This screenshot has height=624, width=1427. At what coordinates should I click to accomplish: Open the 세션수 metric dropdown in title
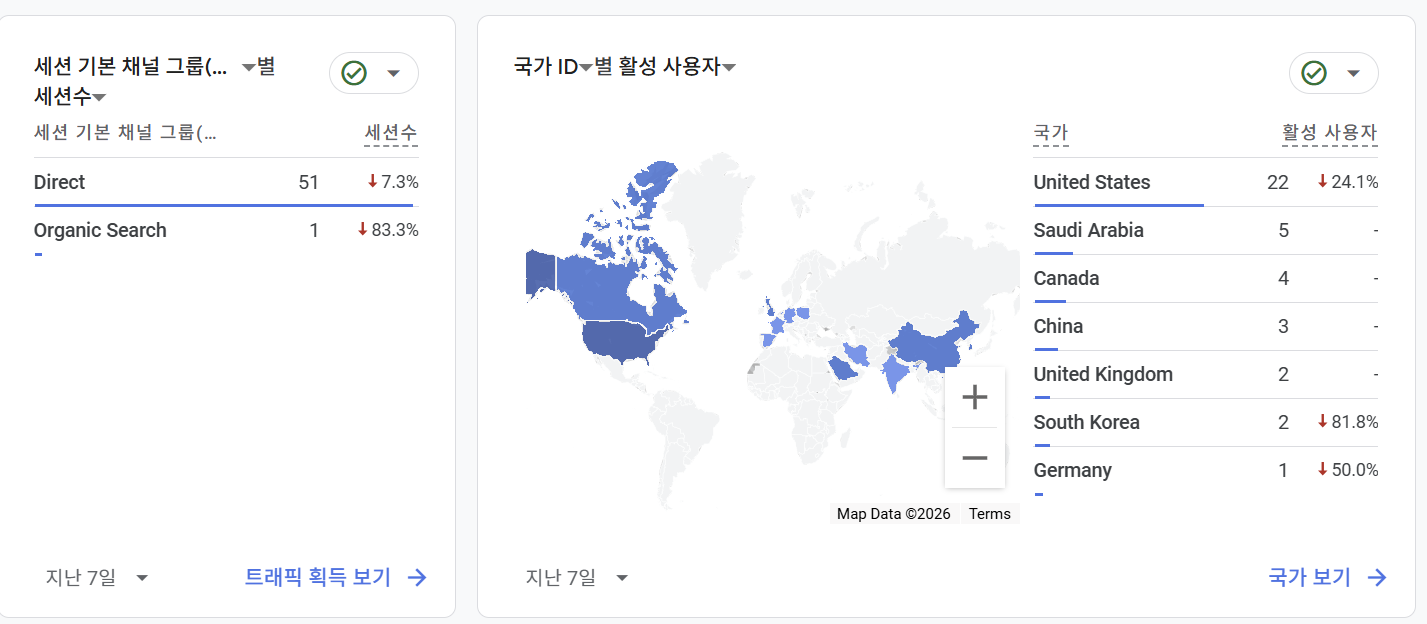tap(99, 97)
